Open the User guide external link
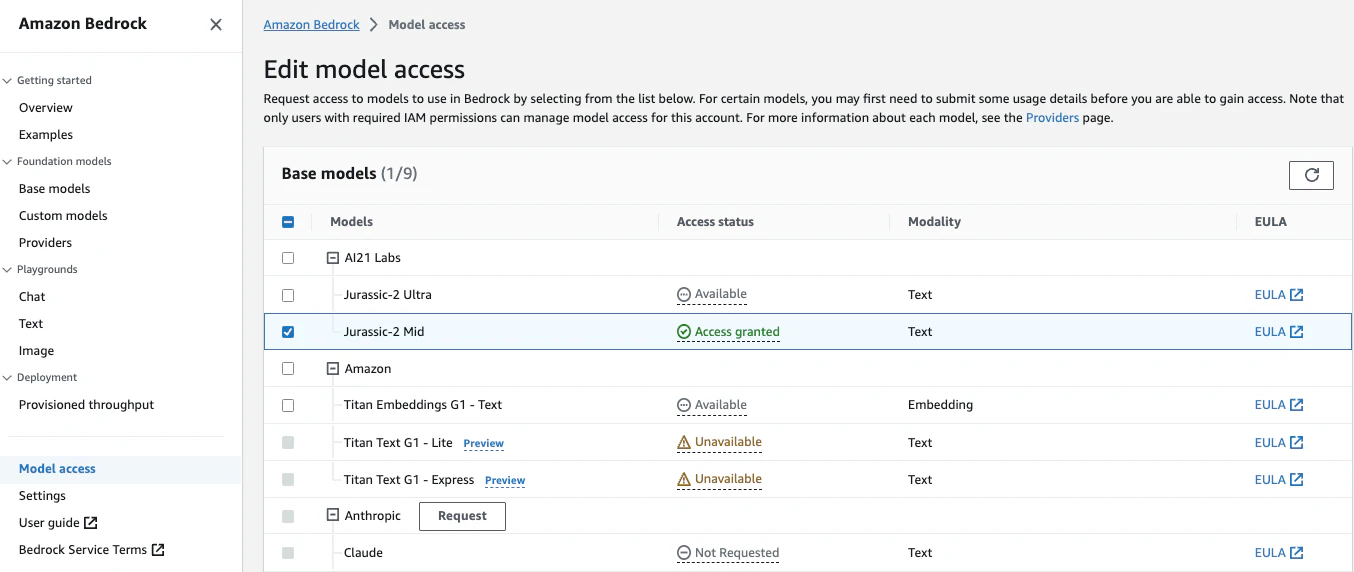This screenshot has height=572, width=1354. click(58, 523)
